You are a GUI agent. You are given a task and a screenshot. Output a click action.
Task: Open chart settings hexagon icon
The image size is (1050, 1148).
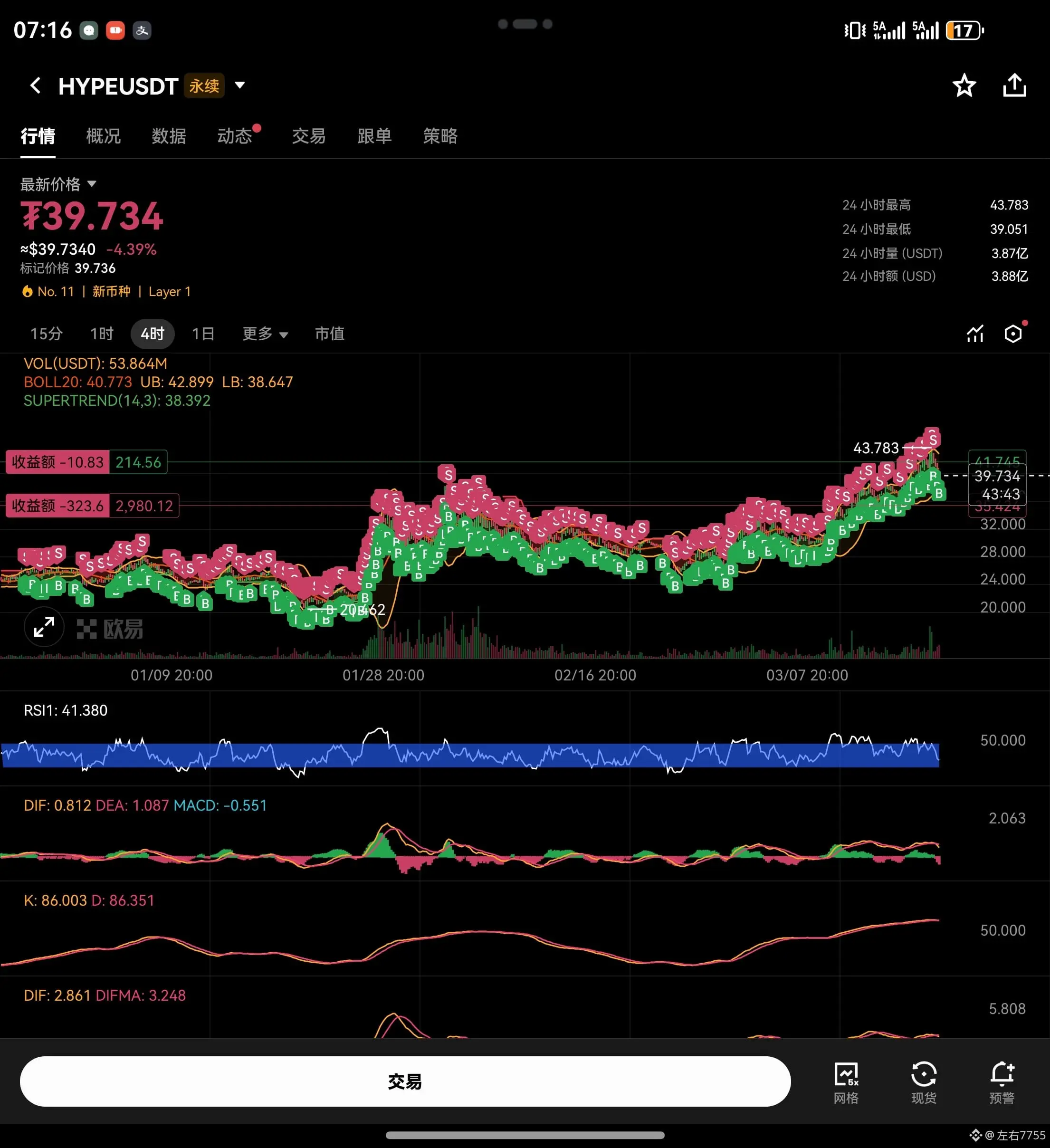(x=1013, y=334)
